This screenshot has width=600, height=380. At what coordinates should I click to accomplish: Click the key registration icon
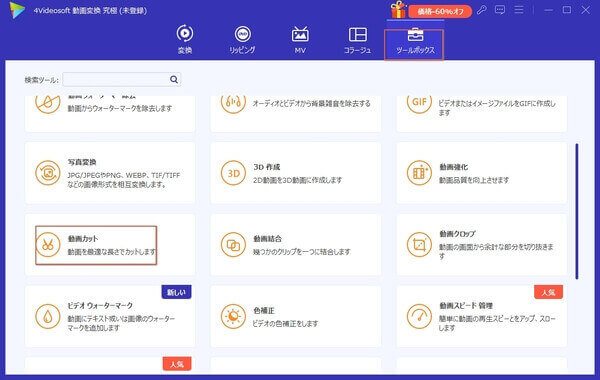[x=481, y=10]
